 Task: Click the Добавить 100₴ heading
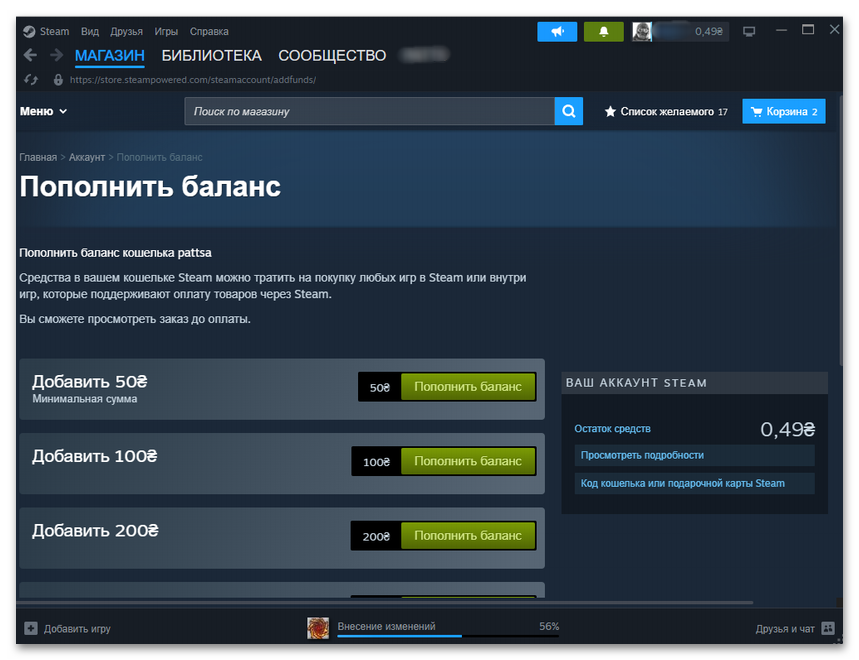94,456
